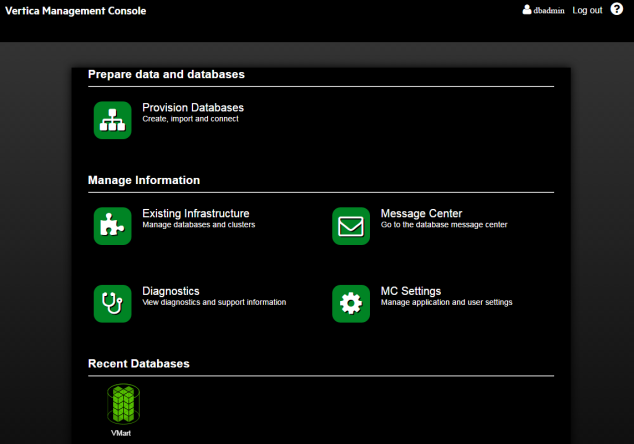Open the Existing Infrastructure puzzle icon
Screen dimensions: 634x444
pyautogui.click(x=112, y=226)
